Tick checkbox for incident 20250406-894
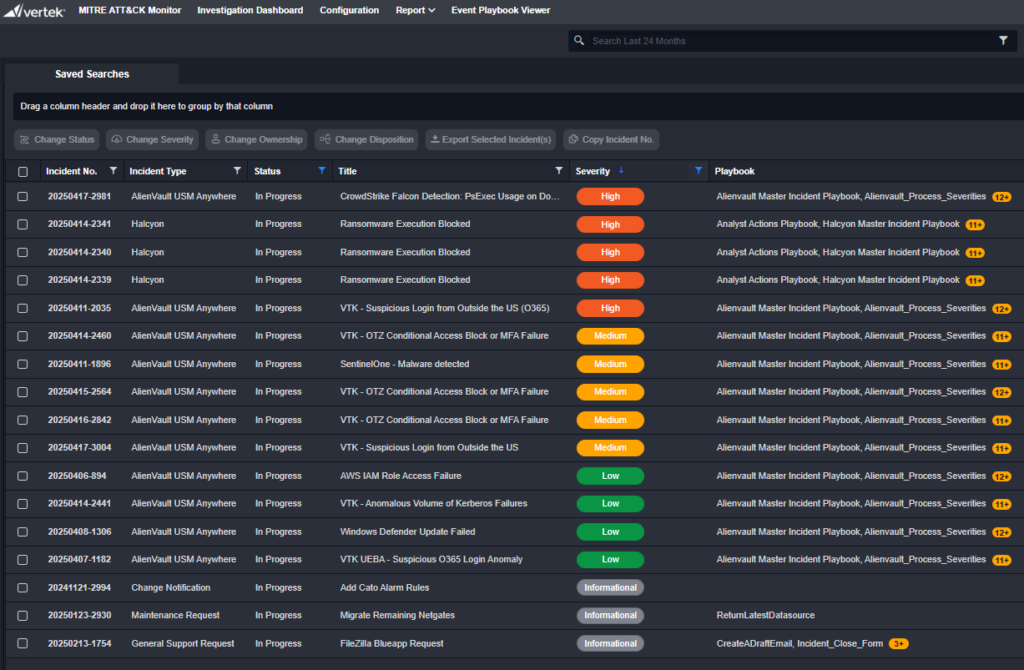This screenshot has height=670, width=1024. click(x=23, y=476)
